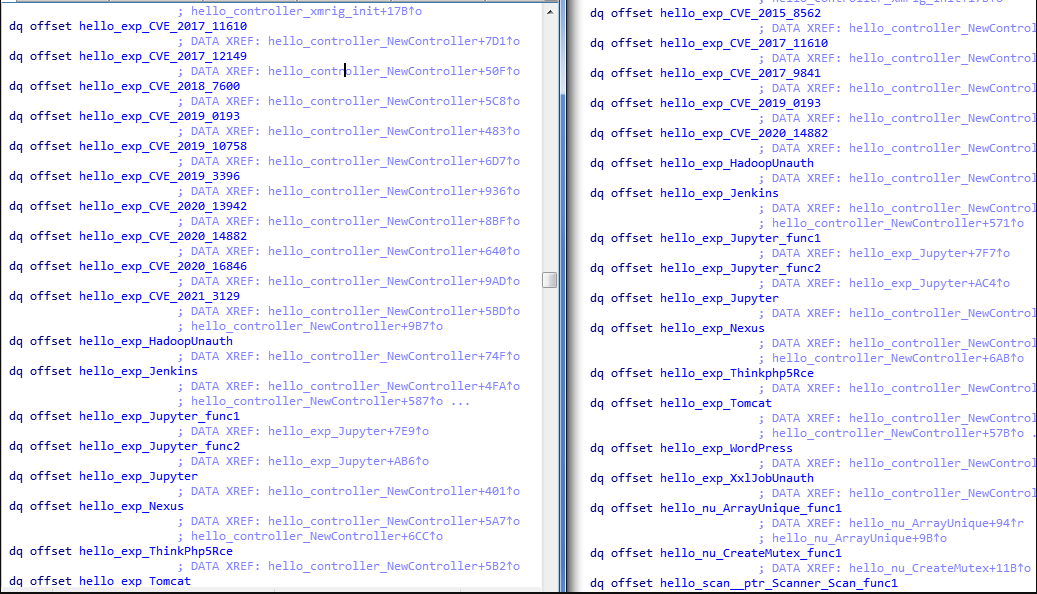Select hello_exp_HadoopUnauth in the right pane

(737, 163)
